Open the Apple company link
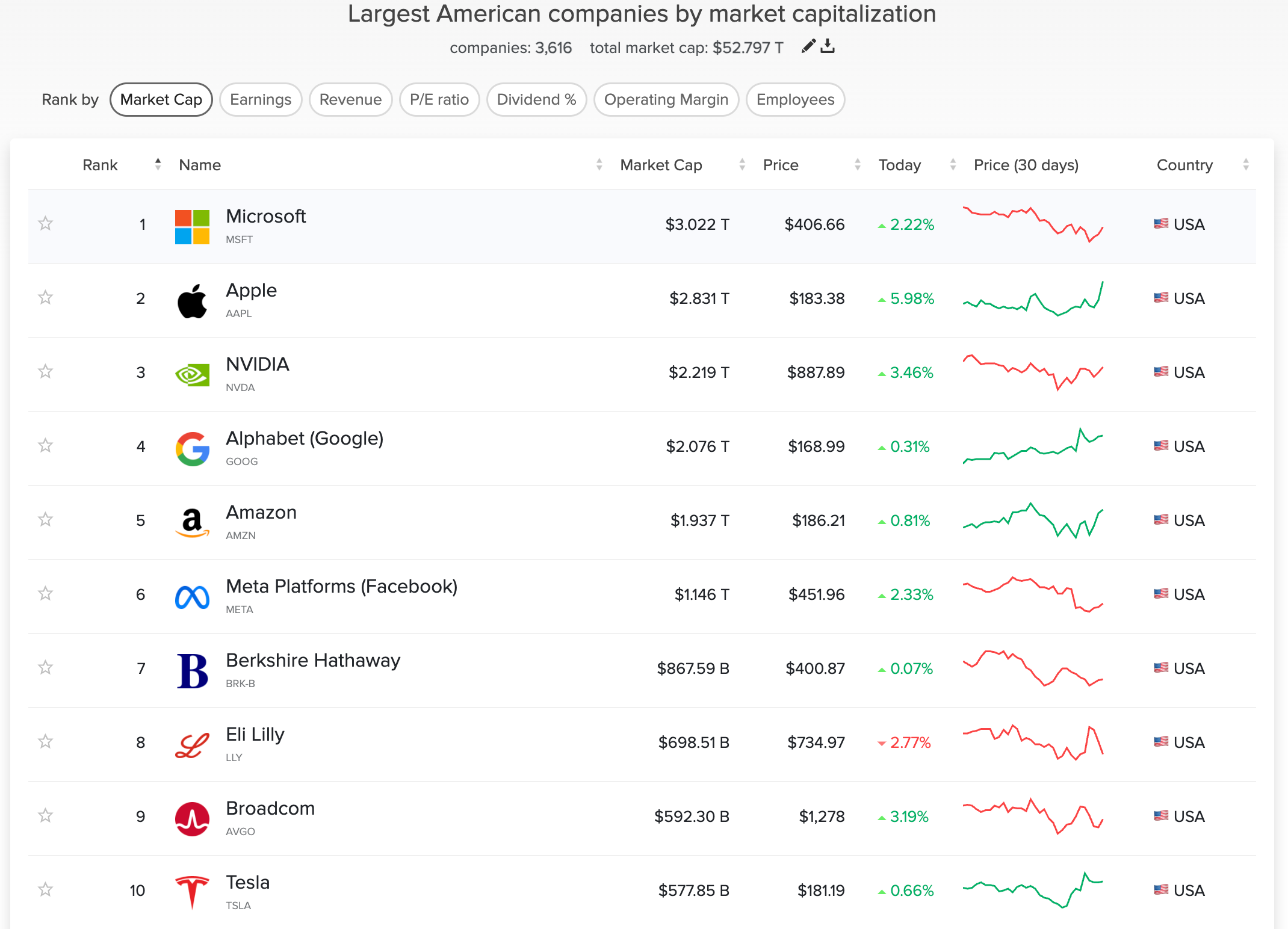Viewport: 1288px width, 929px height. click(251, 291)
